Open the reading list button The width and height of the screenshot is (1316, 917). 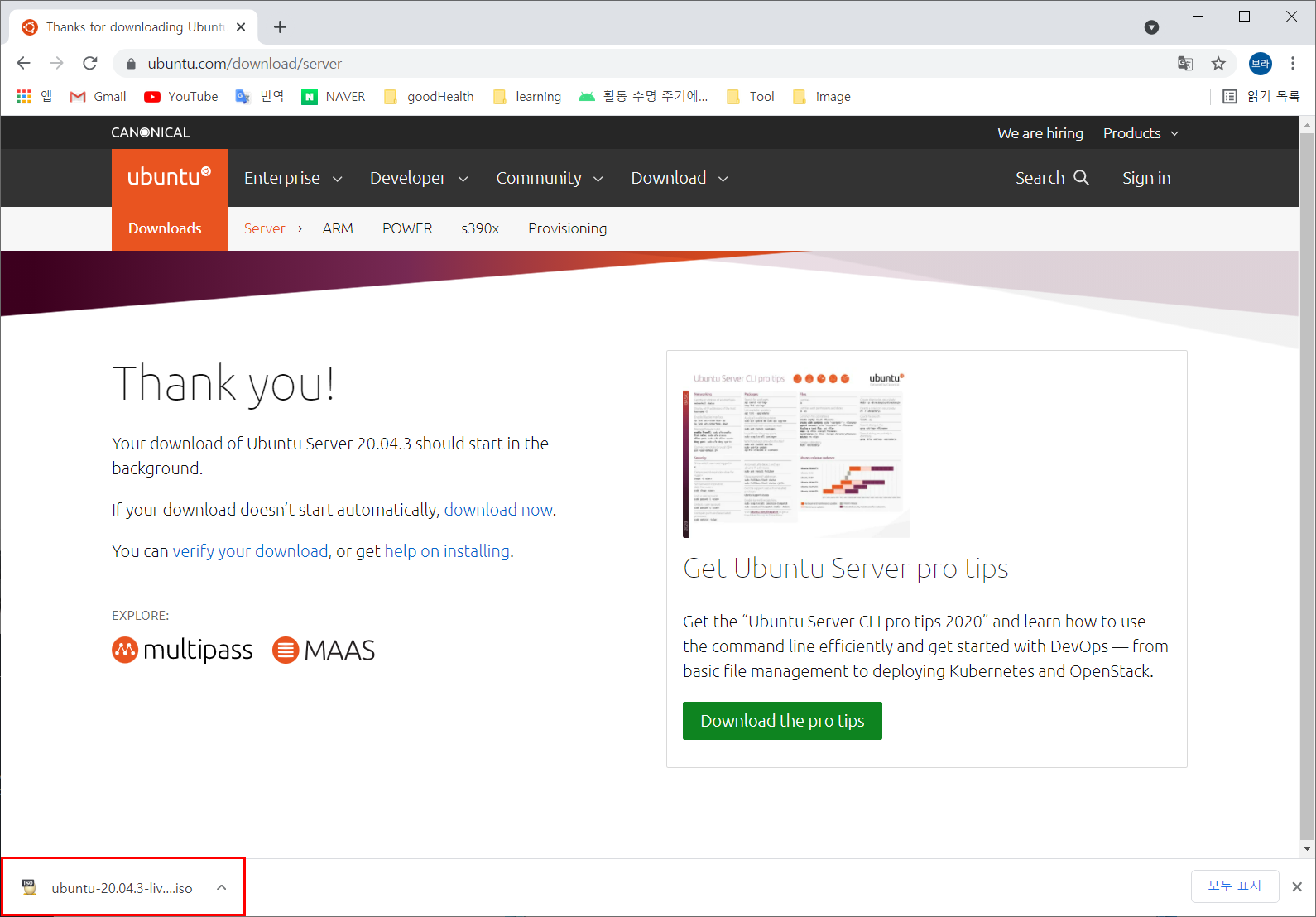1261,97
